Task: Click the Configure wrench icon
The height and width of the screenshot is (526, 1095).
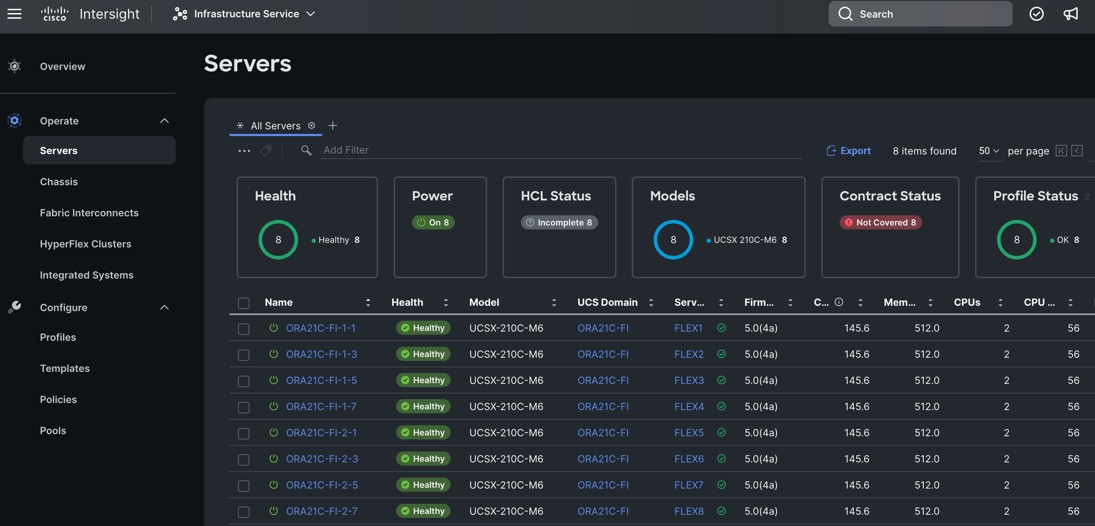Action: (x=14, y=307)
